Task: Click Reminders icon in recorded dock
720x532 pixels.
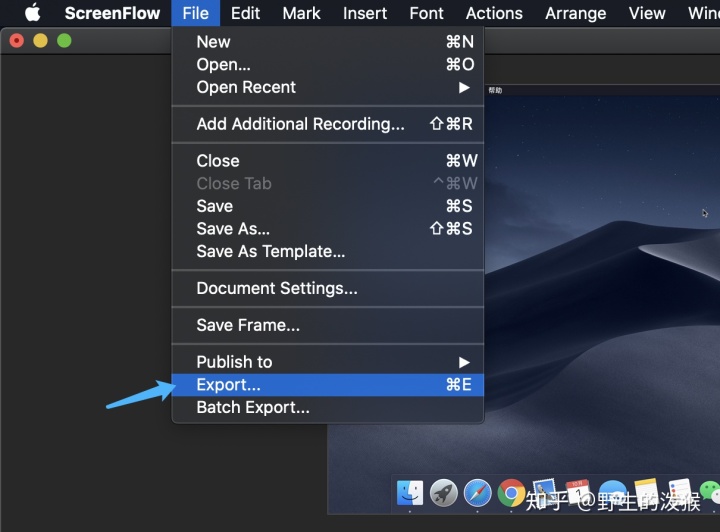Action: click(x=679, y=493)
